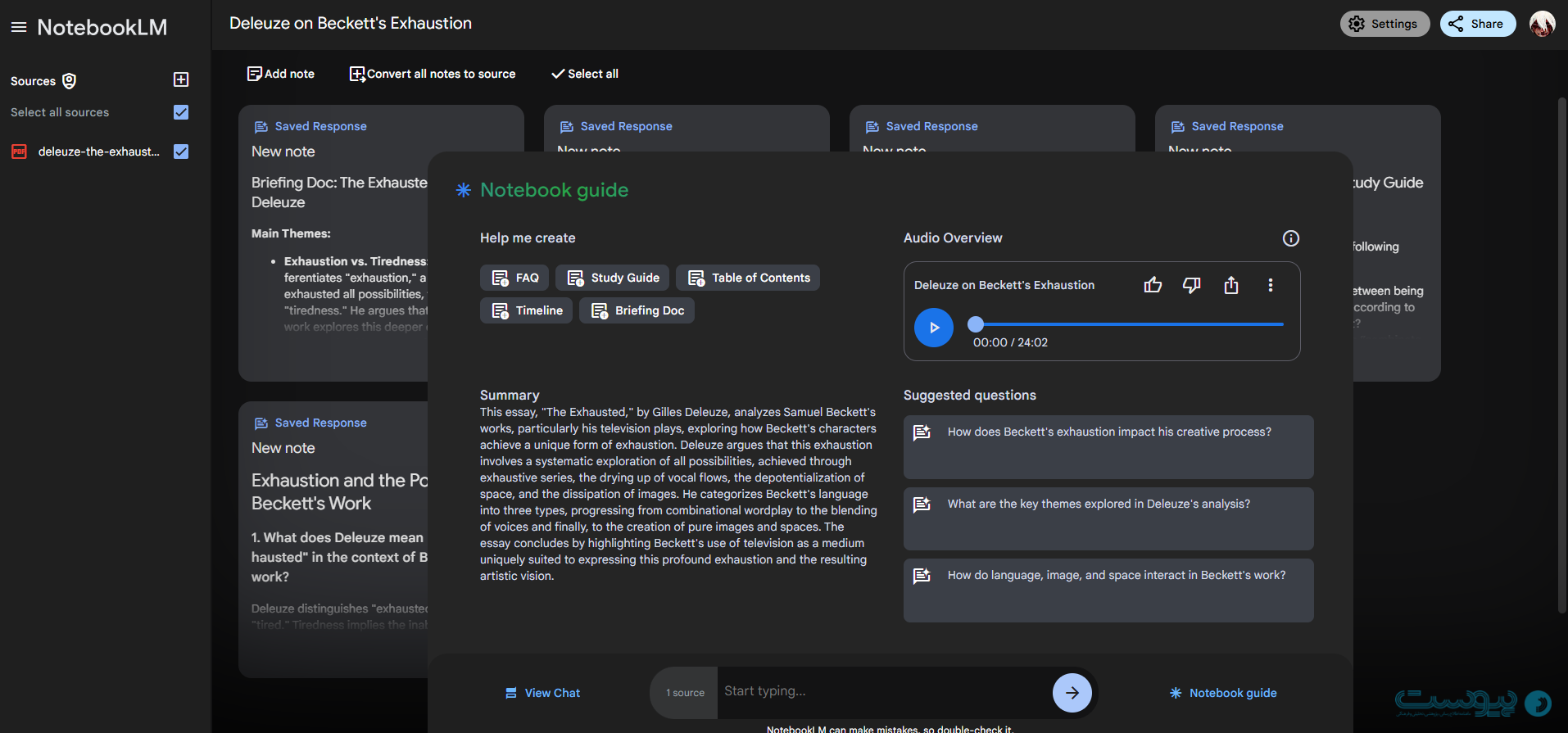The width and height of the screenshot is (1568, 733).
Task: Open Settings
Action: coord(1384,24)
